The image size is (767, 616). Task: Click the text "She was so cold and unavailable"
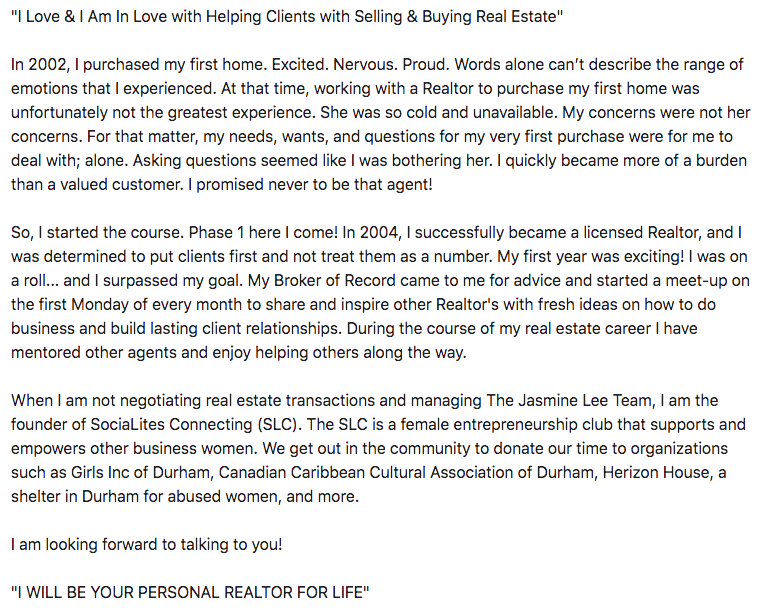(x=438, y=113)
